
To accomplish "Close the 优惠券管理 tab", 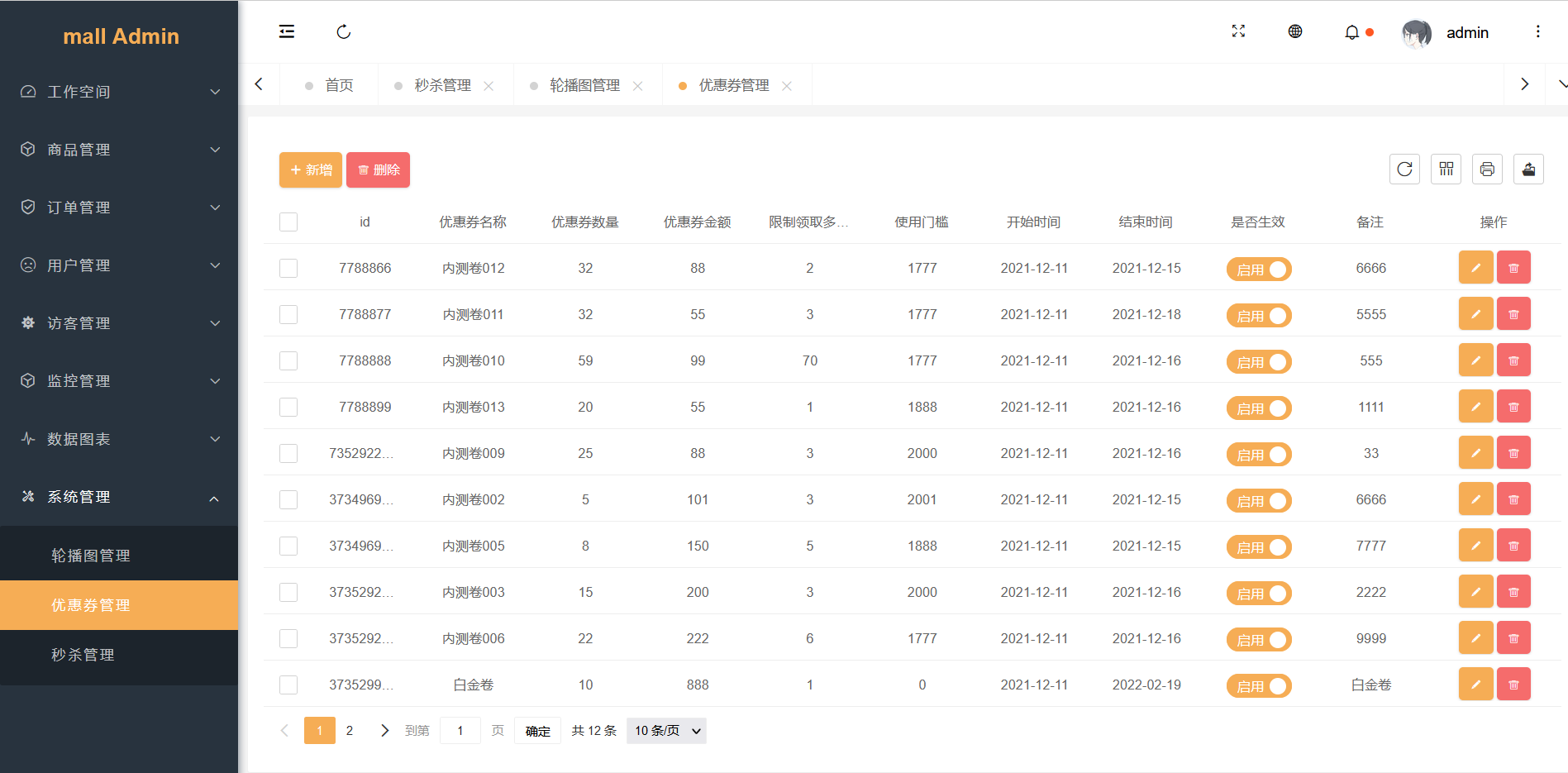I will click(x=787, y=86).
